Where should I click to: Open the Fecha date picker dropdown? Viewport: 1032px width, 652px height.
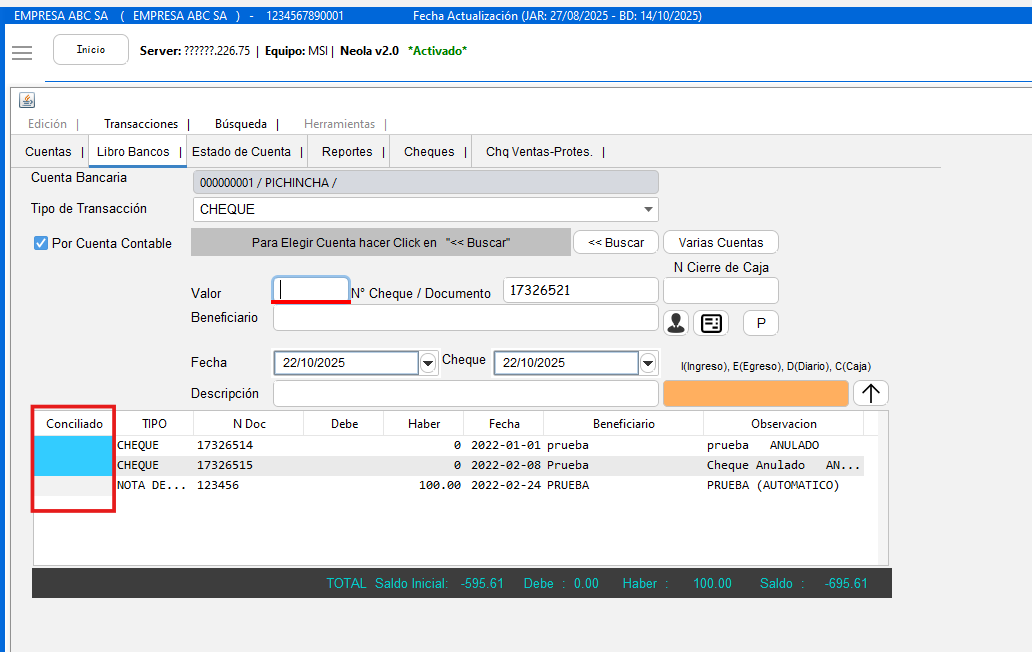click(429, 363)
